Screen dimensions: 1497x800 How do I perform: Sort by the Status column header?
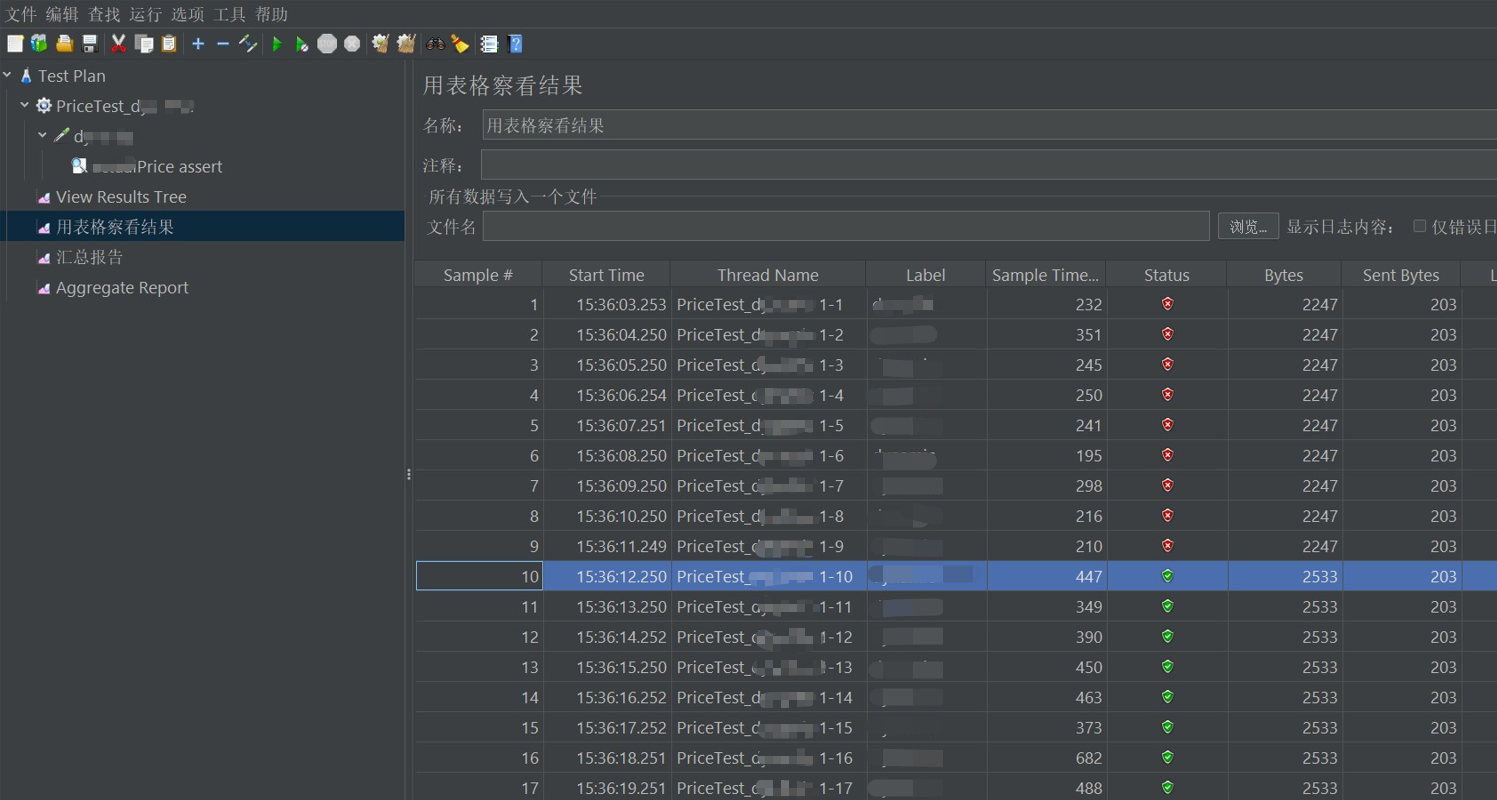1167,275
